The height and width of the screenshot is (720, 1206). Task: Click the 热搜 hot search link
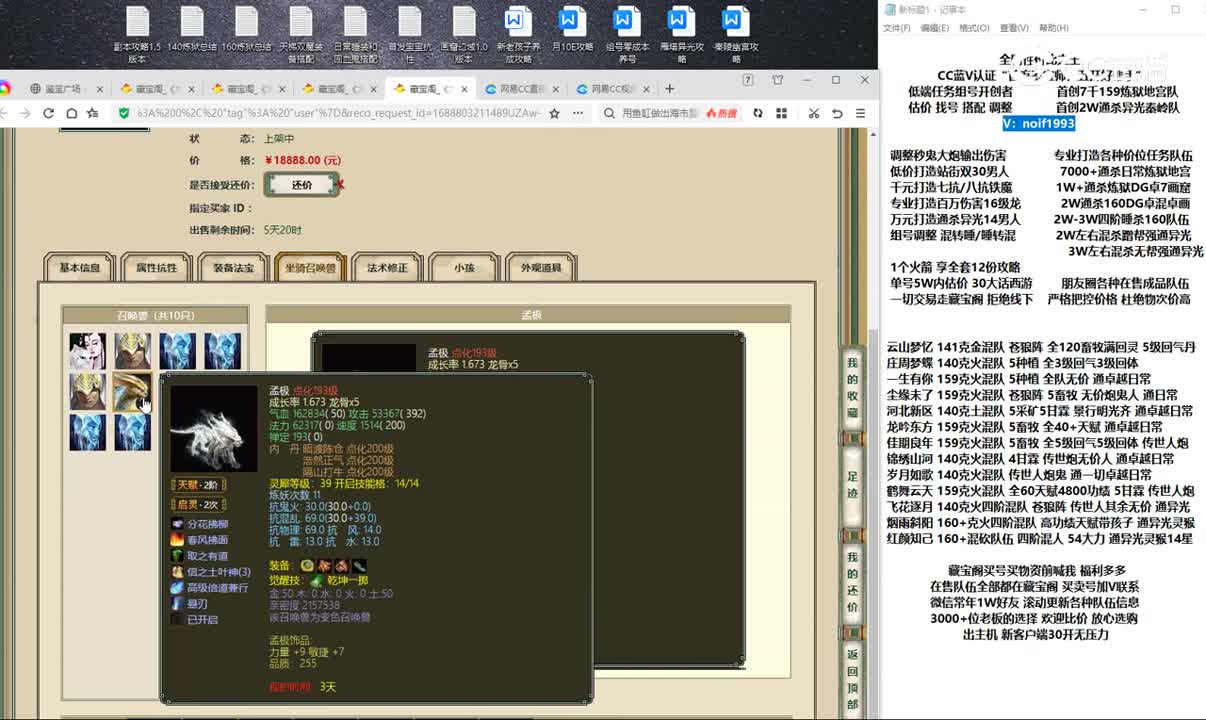[x=720, y=114]
